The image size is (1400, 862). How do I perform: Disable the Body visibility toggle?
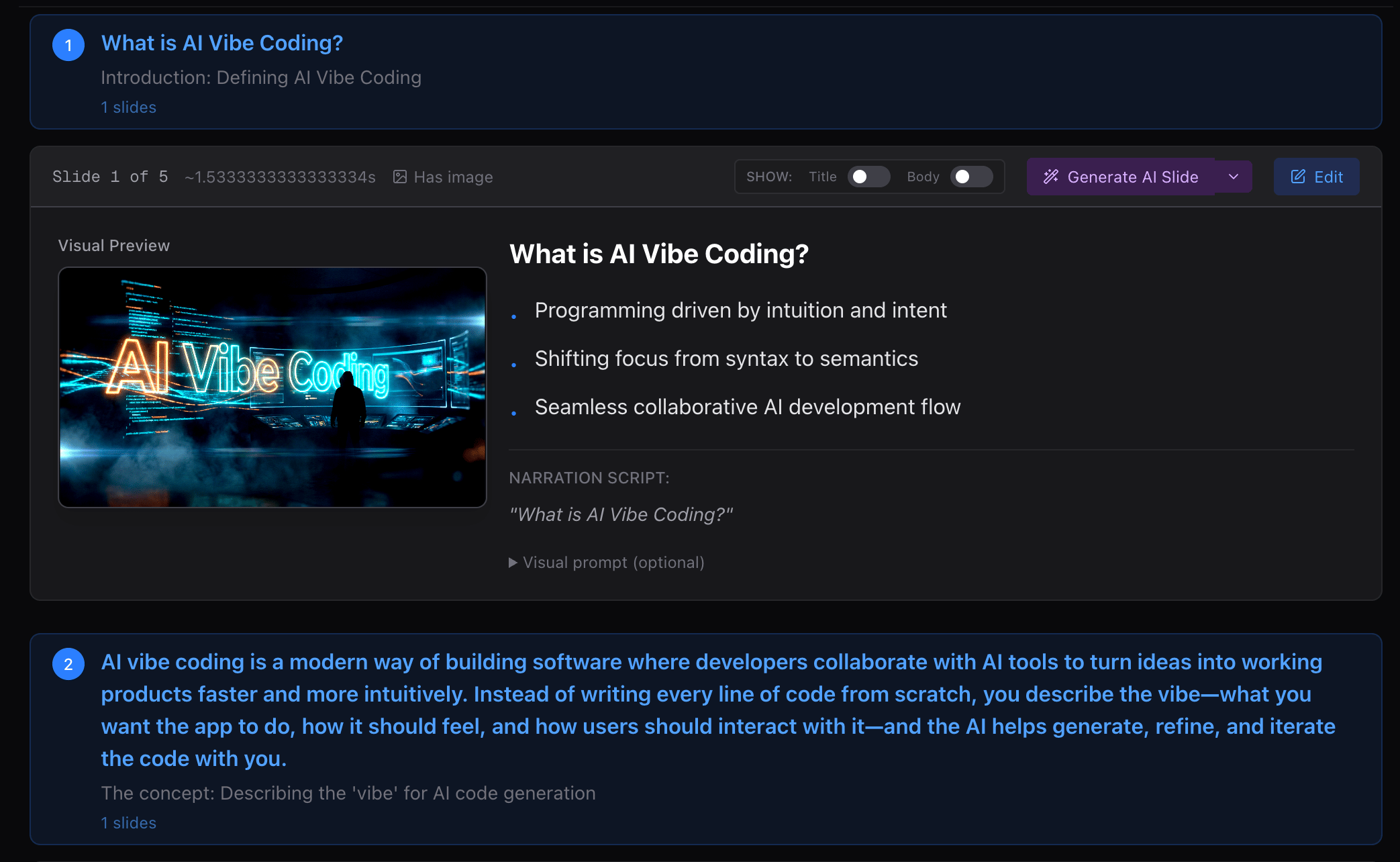[x=971, y=177]
